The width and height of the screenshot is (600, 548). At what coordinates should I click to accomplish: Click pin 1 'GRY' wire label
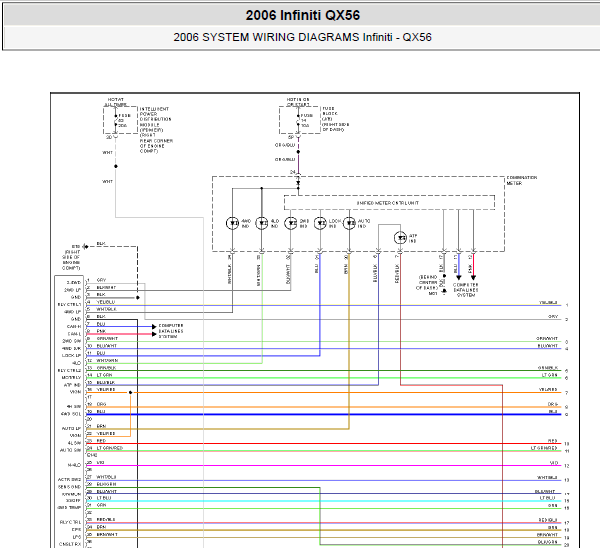click(x=101, y=280)
